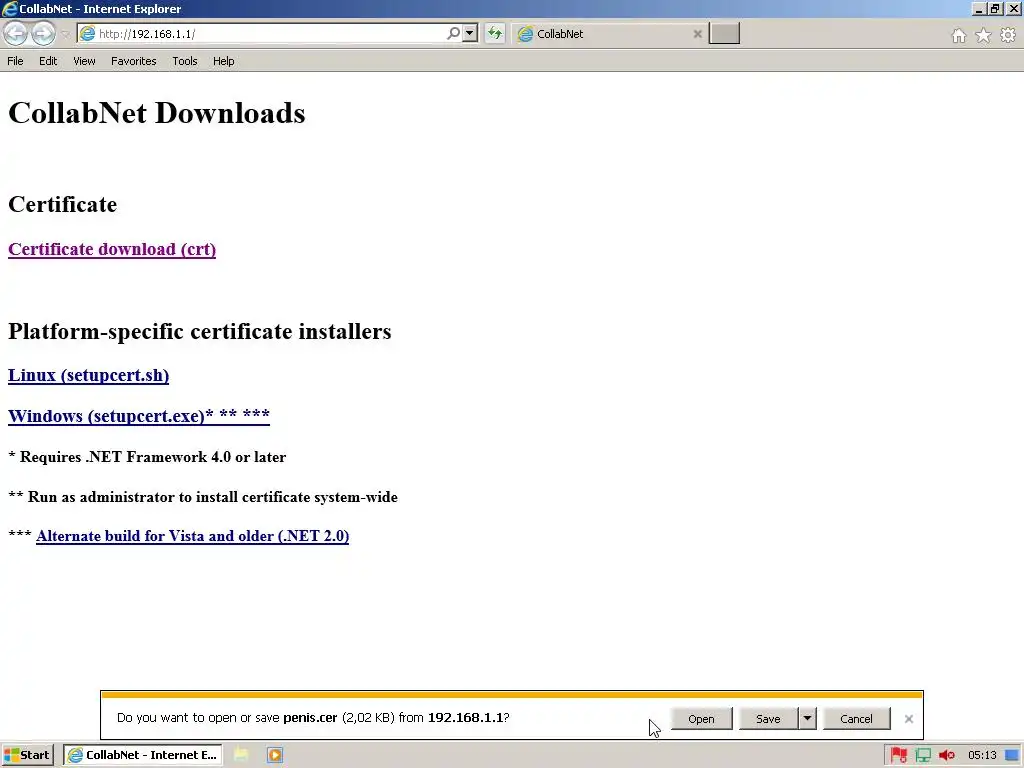Click Save in the download notification bar
The width and height of the screenshot is (1024, 768).
[768, 718]
